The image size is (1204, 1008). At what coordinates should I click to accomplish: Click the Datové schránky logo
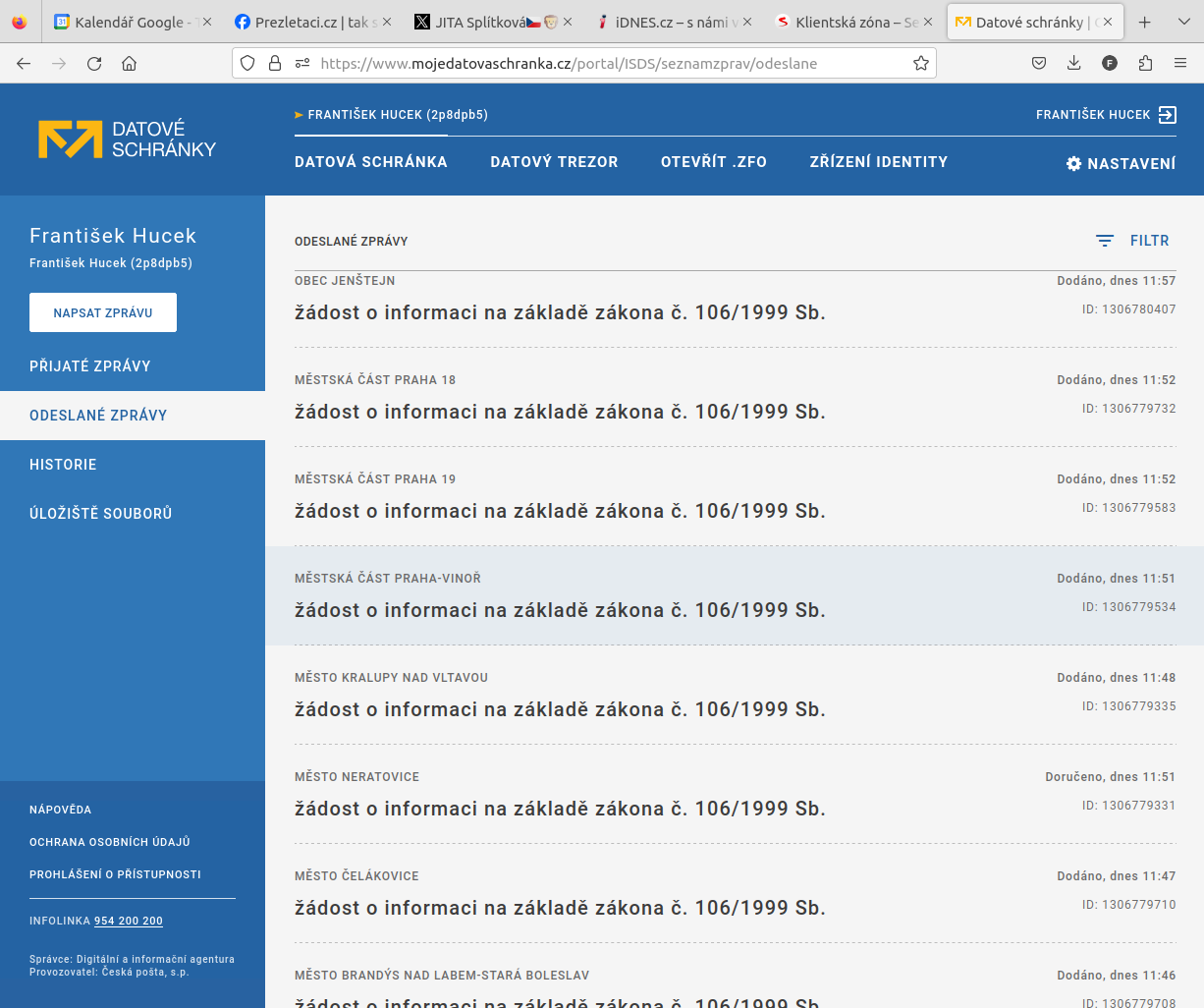pos(128,140)
